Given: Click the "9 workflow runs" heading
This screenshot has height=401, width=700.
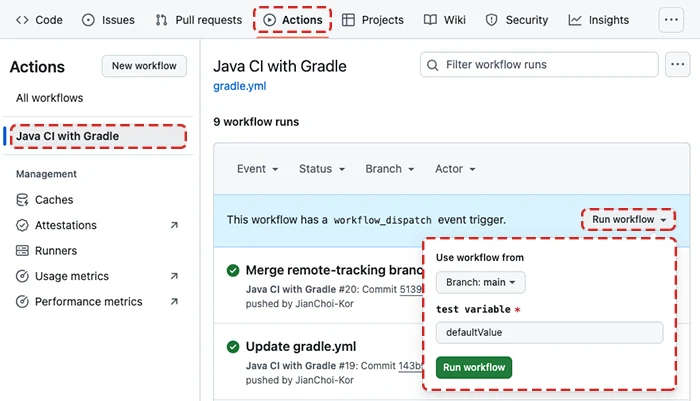Looking at the screenshot, I should (x=256, y=122).
